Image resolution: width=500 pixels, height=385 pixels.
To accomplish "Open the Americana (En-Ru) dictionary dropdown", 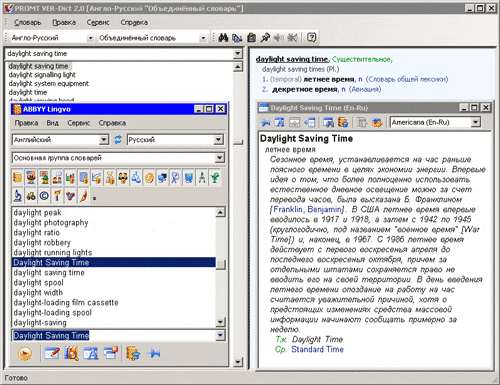I will click(x=476, y=122).
